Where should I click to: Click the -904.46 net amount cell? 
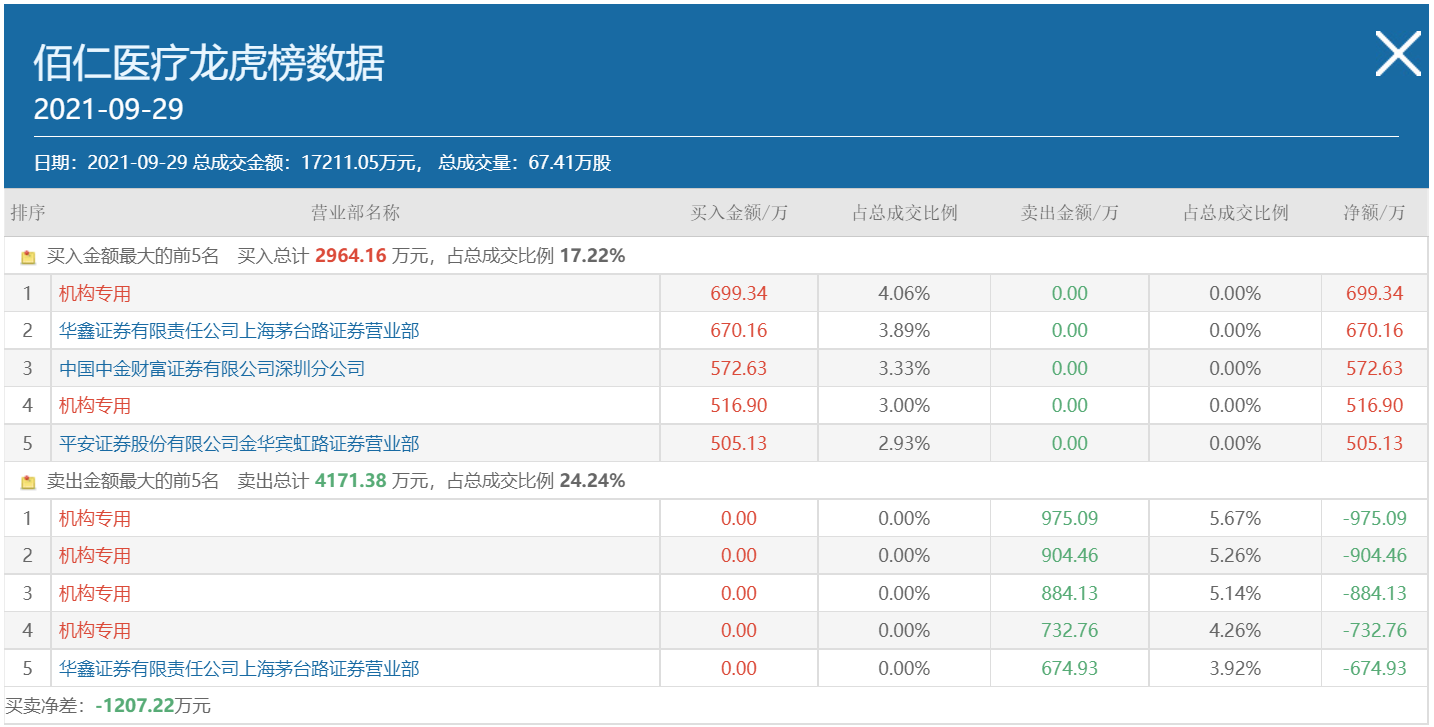[1375, 556]
